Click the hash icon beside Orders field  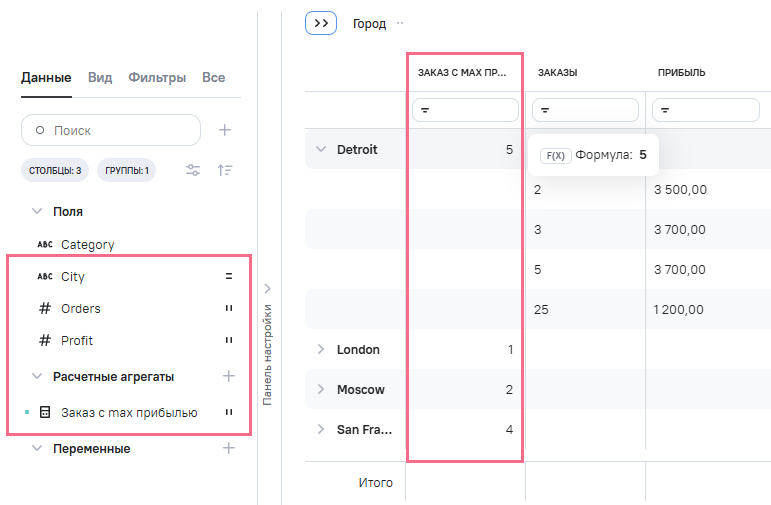44,308
